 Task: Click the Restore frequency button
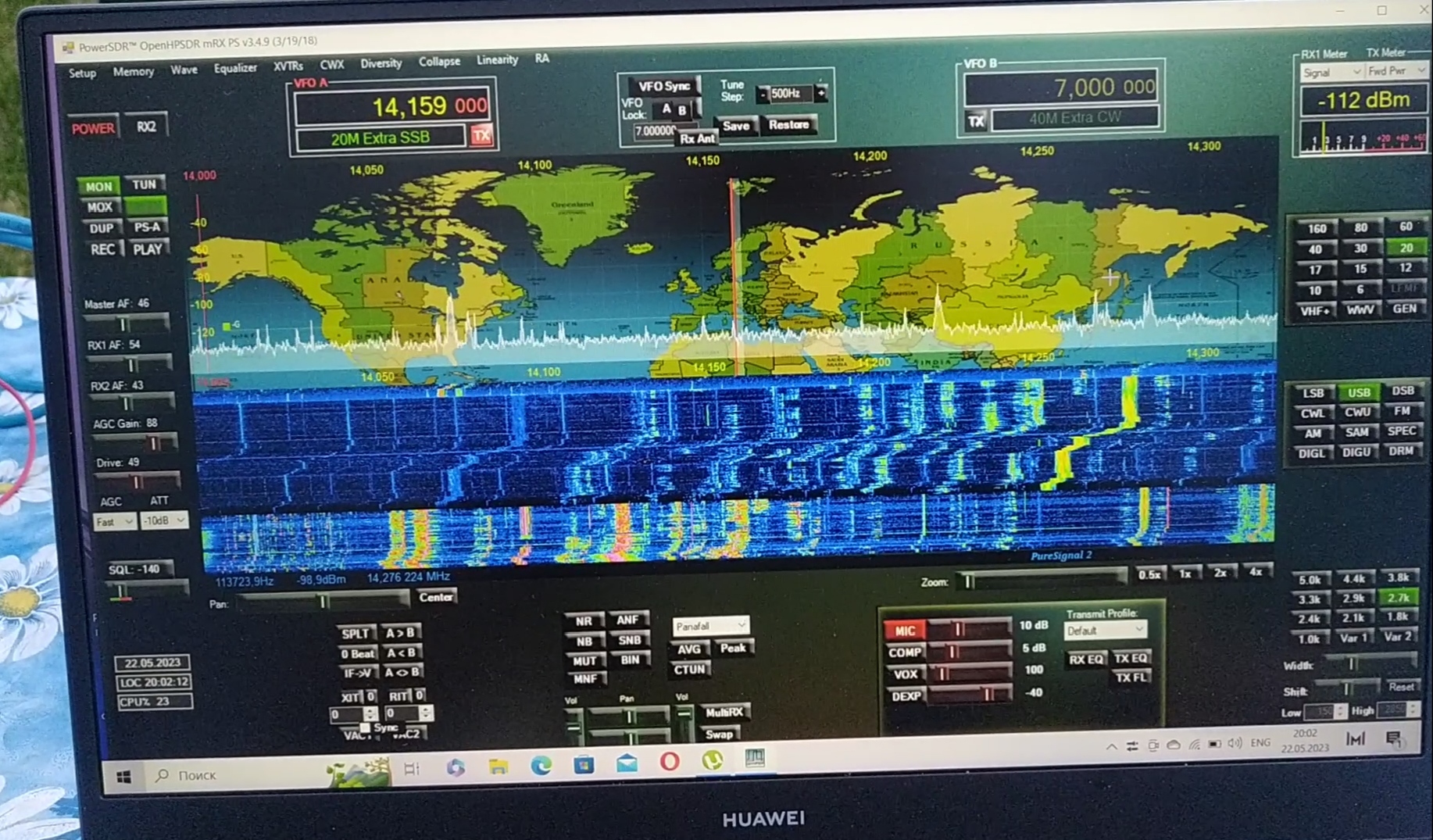coord(788,124)
